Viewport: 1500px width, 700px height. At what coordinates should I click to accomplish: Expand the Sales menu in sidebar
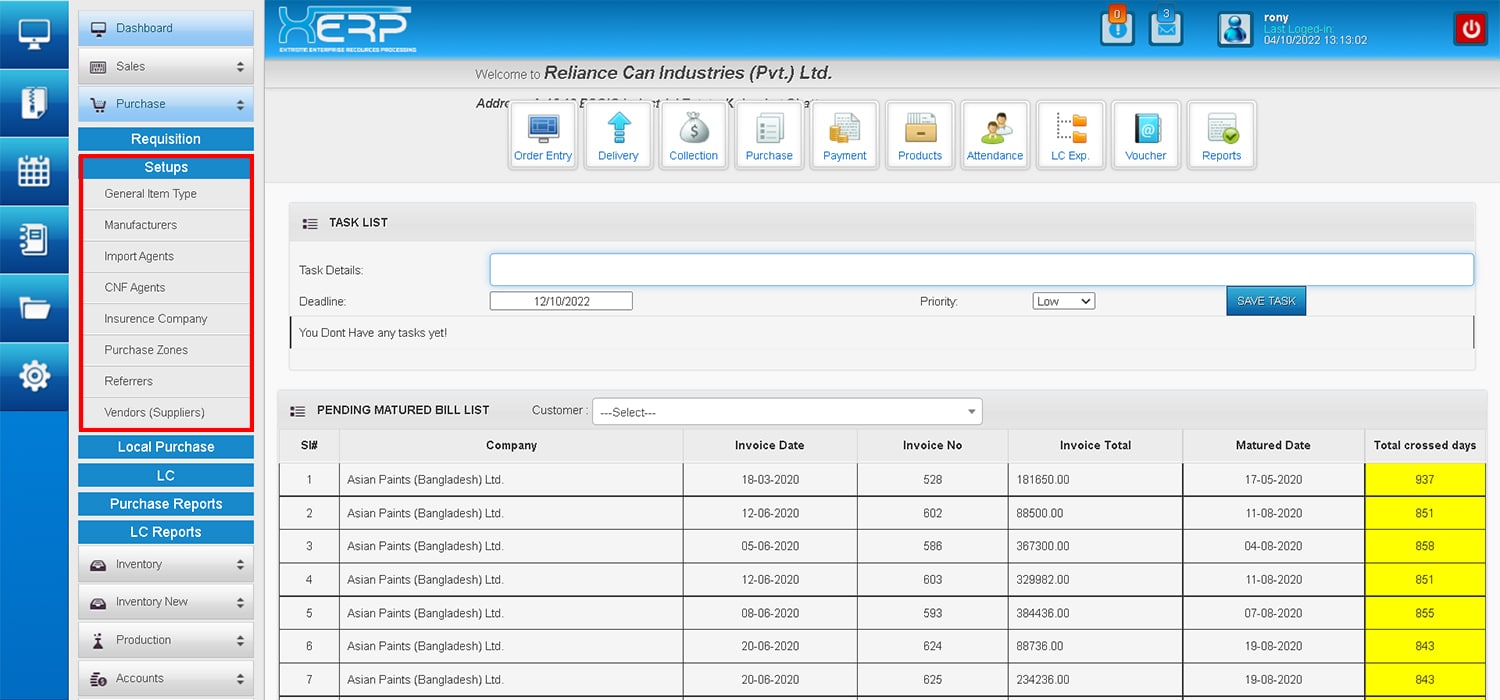point(166,67)
